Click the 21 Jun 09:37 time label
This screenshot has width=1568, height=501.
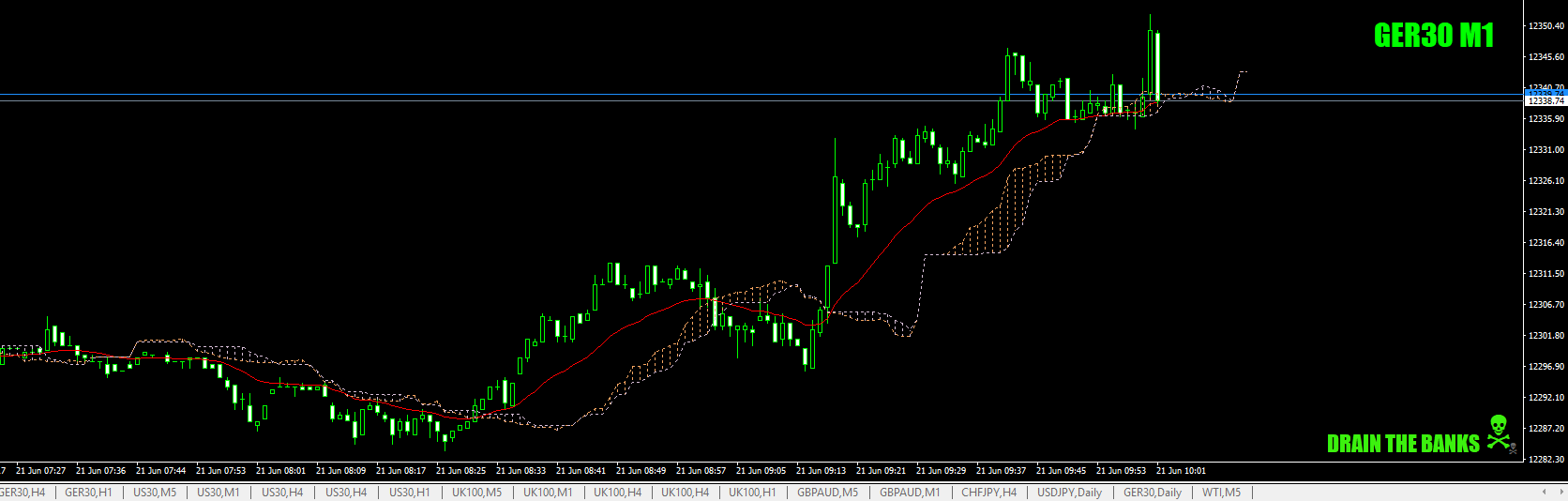[1001, 471]
